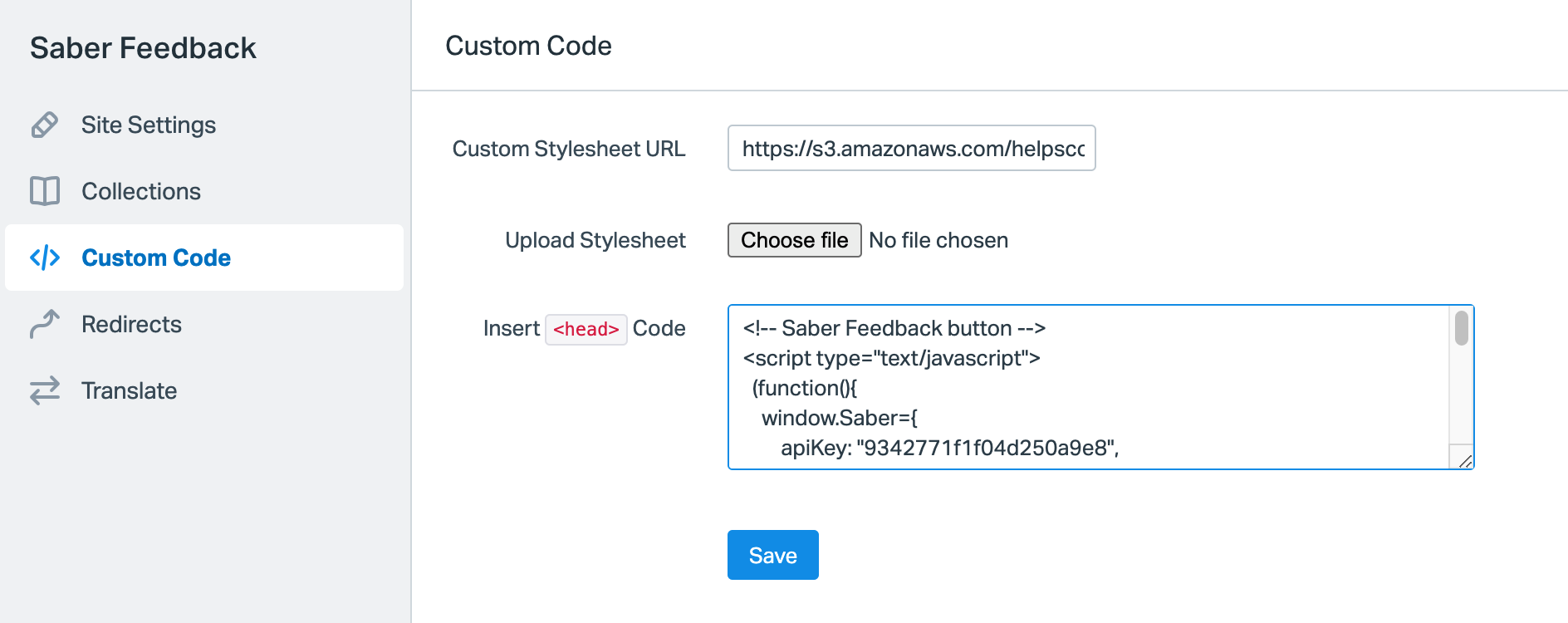The width and height of the screenshot is (1568, 623).
Task: Click the textarea vertical scrollbar thumb
Action: click(x=1462, y=327)
